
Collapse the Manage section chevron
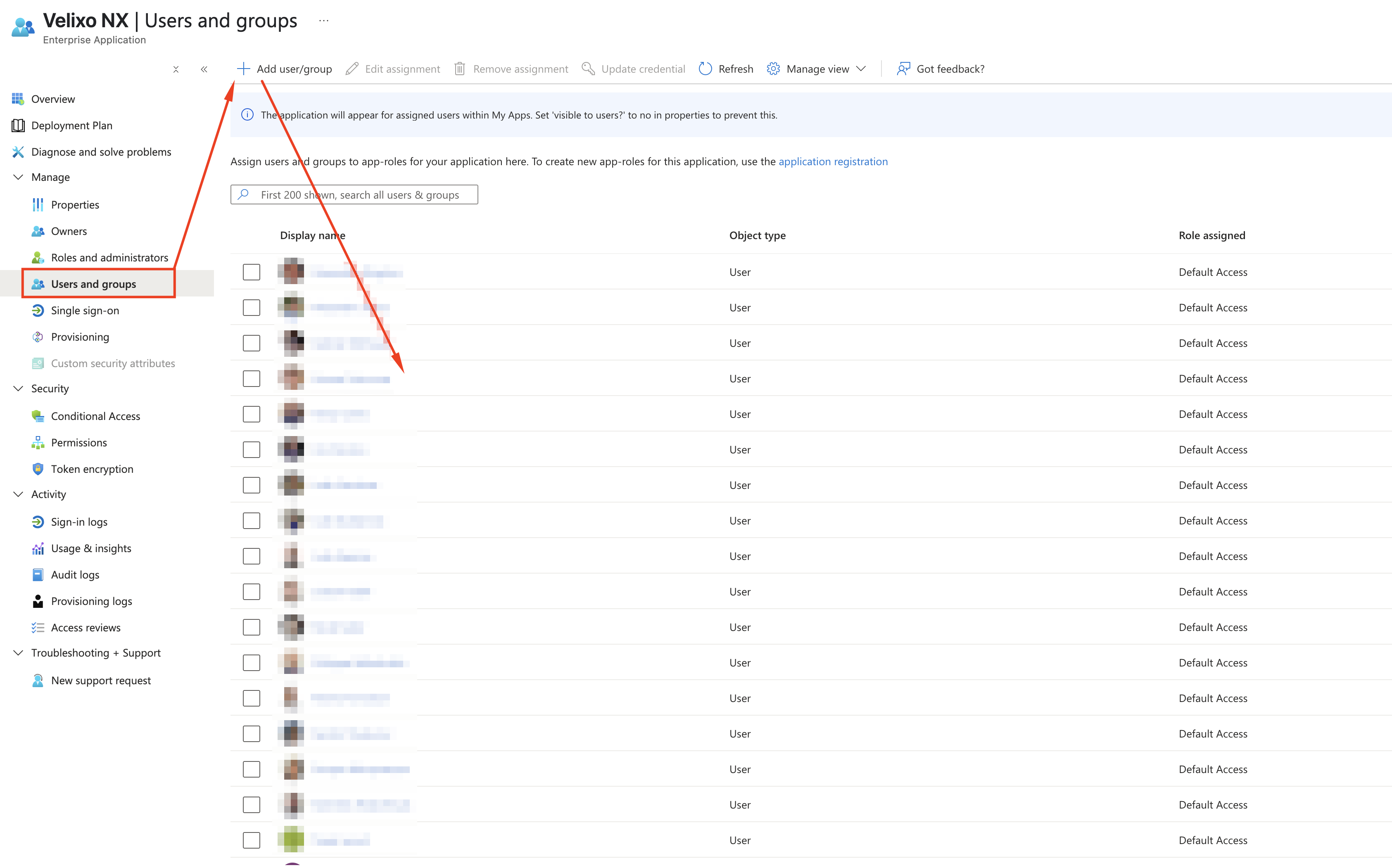pyautogui.click(x=18, y=177)
